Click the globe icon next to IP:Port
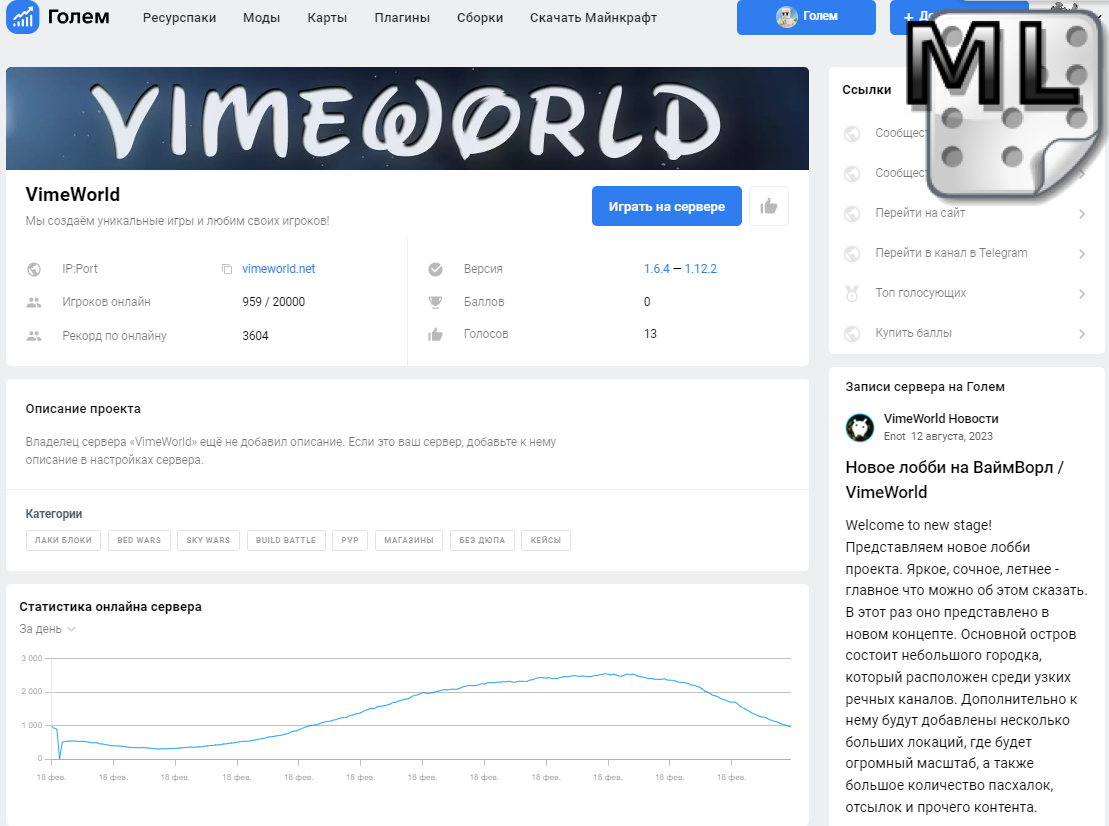Screen dimensions: 1109x826 pyautogui.click(x=33, y=269)
